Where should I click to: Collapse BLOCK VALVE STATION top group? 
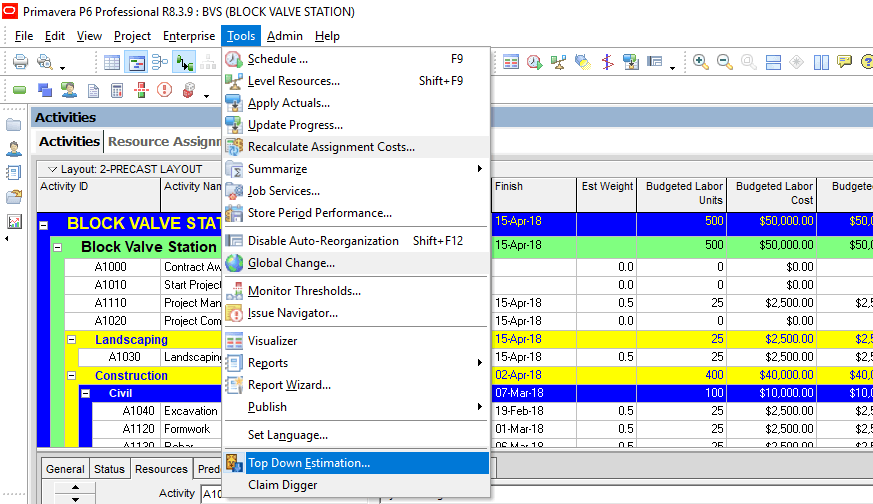[43, 226]
